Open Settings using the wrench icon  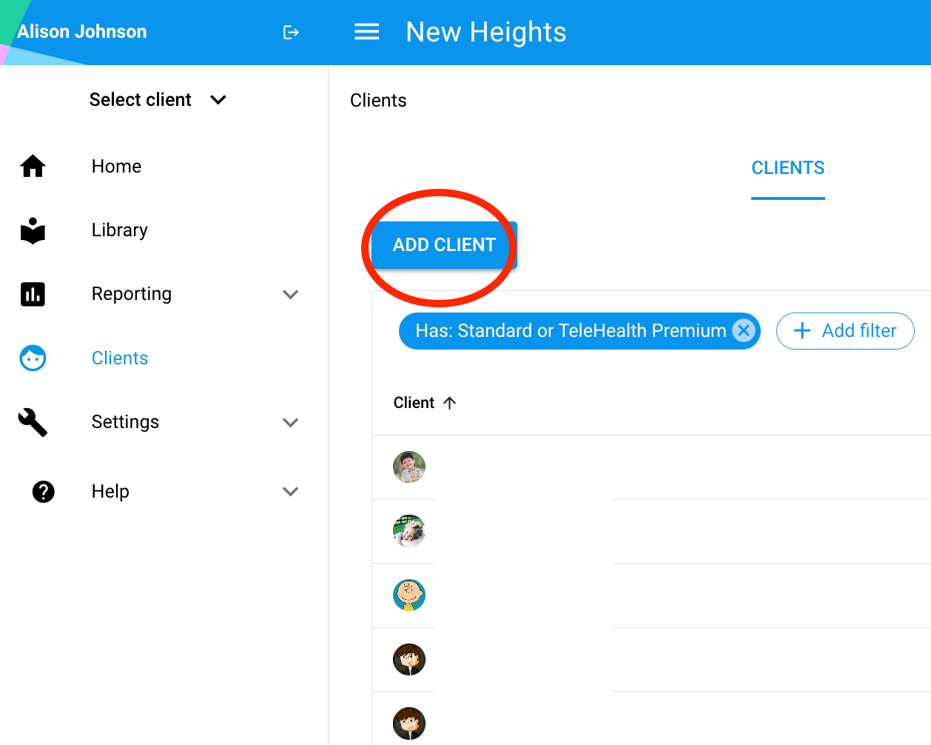tap(33, 422)
